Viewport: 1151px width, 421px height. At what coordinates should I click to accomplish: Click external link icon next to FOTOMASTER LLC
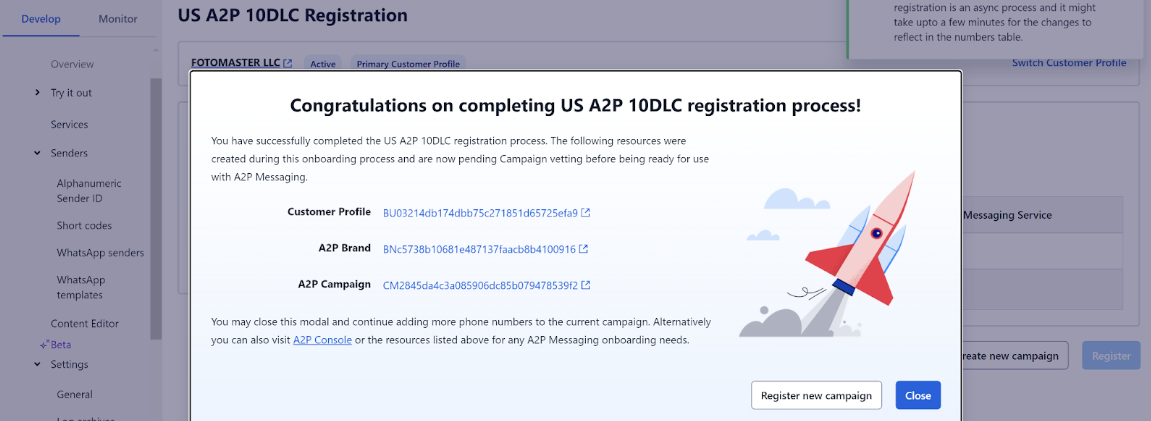coord(288,64)
